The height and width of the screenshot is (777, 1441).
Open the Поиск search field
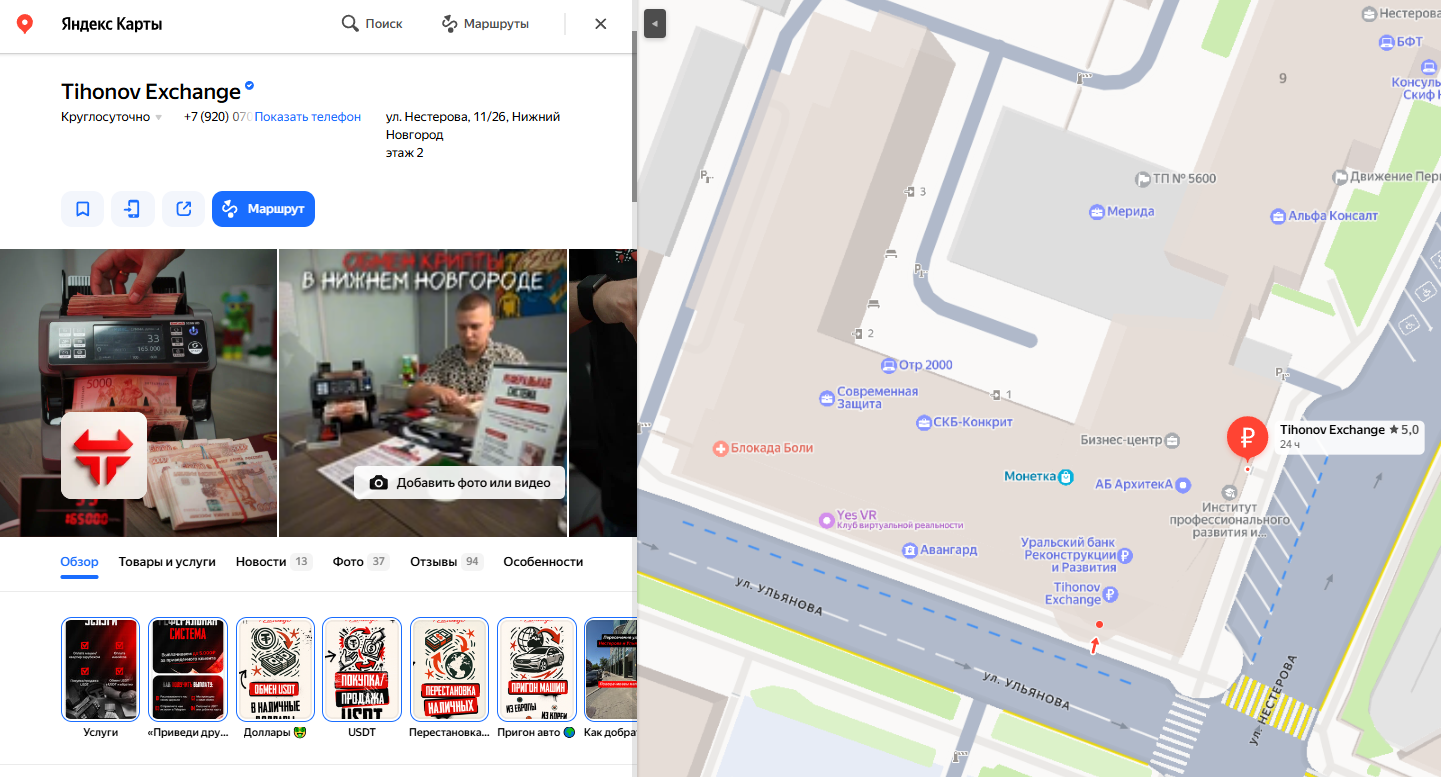point(372,24)
